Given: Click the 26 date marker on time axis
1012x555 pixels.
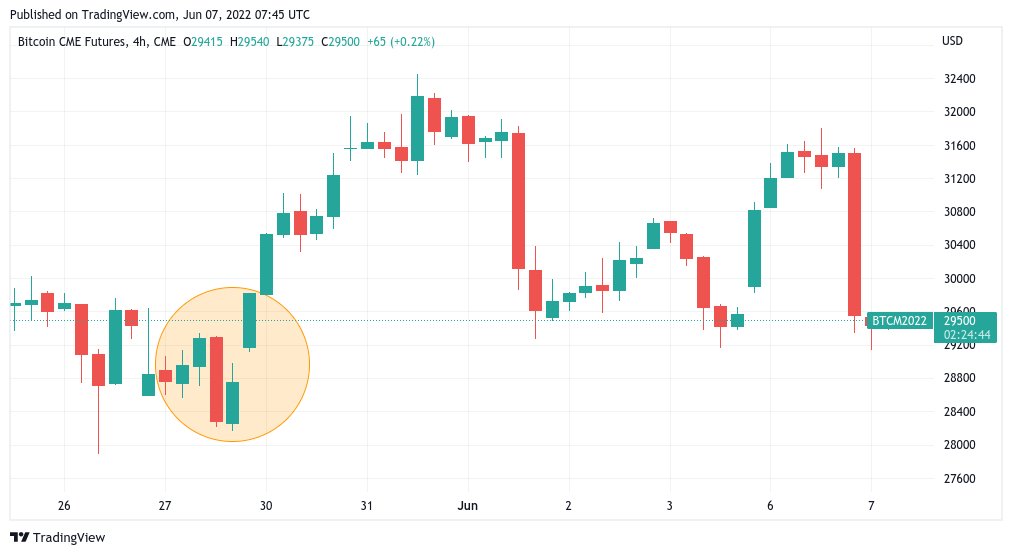Looking at the screenshot, I should 65,506.
